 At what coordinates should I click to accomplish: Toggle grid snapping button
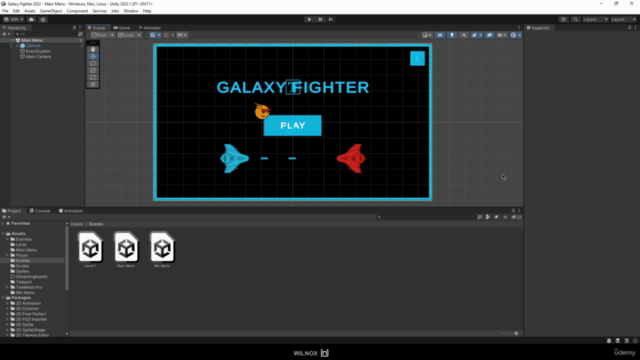(x=167, y=35)
